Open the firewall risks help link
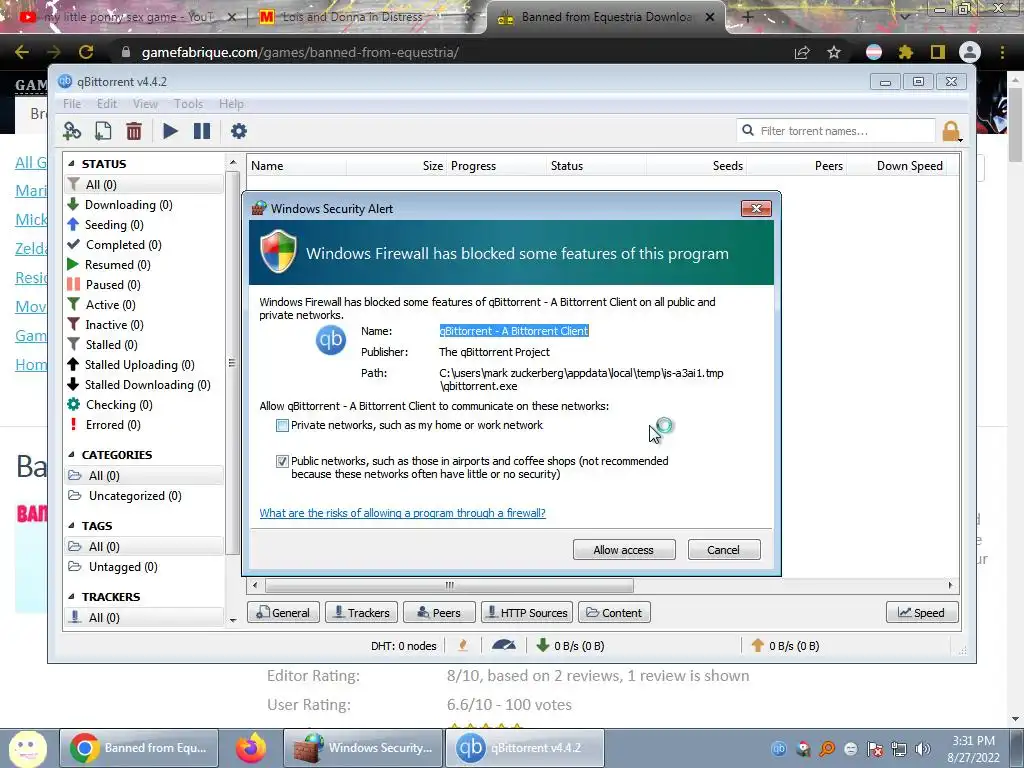This screenshot has width=1024, height=768. pyautogui.click(x=402, y=513)
